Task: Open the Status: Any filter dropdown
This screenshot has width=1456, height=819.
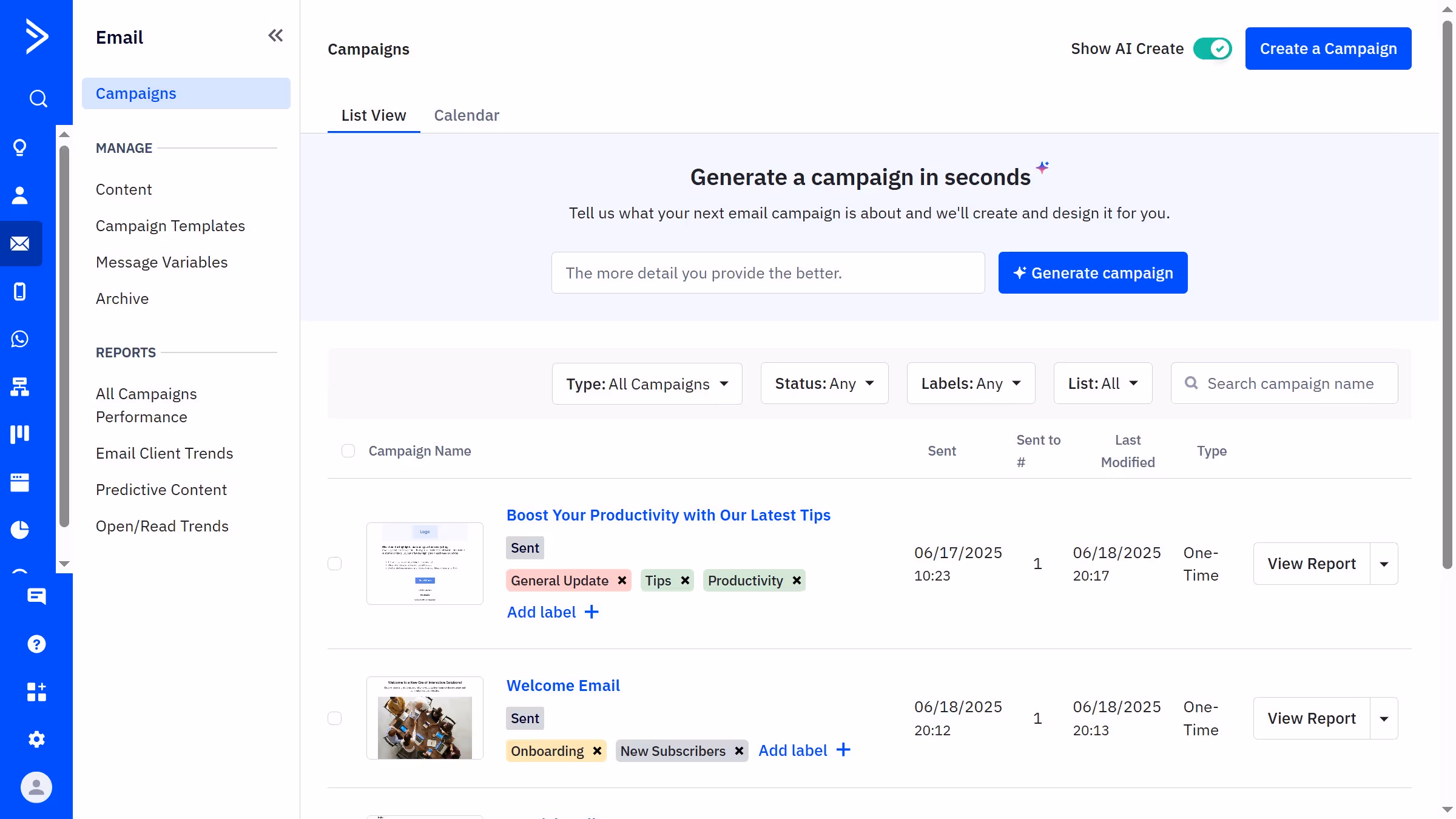Action: [824, 383]
